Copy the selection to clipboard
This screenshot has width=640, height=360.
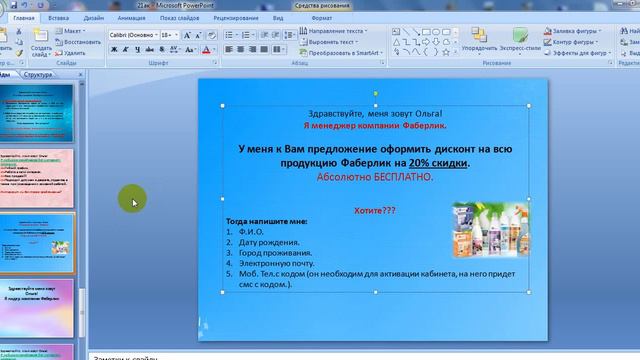[19, 42]
